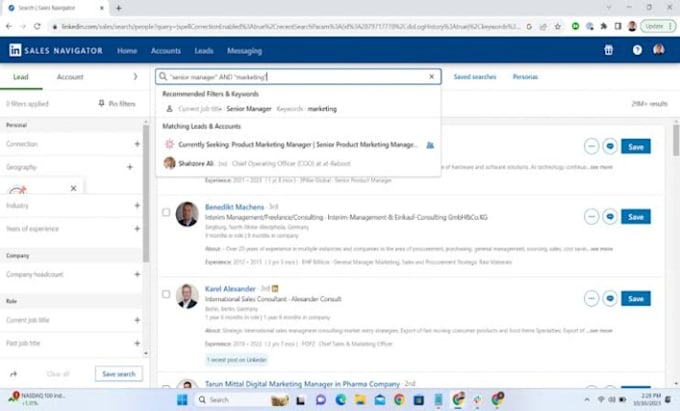Collapse filter panel with chevron arrow
The height and width of the screenshot is (411, 680).
tap(135, 77)
